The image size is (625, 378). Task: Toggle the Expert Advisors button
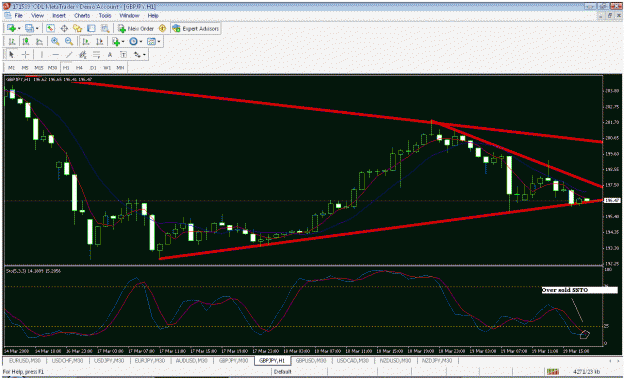(x=196, y=28)
